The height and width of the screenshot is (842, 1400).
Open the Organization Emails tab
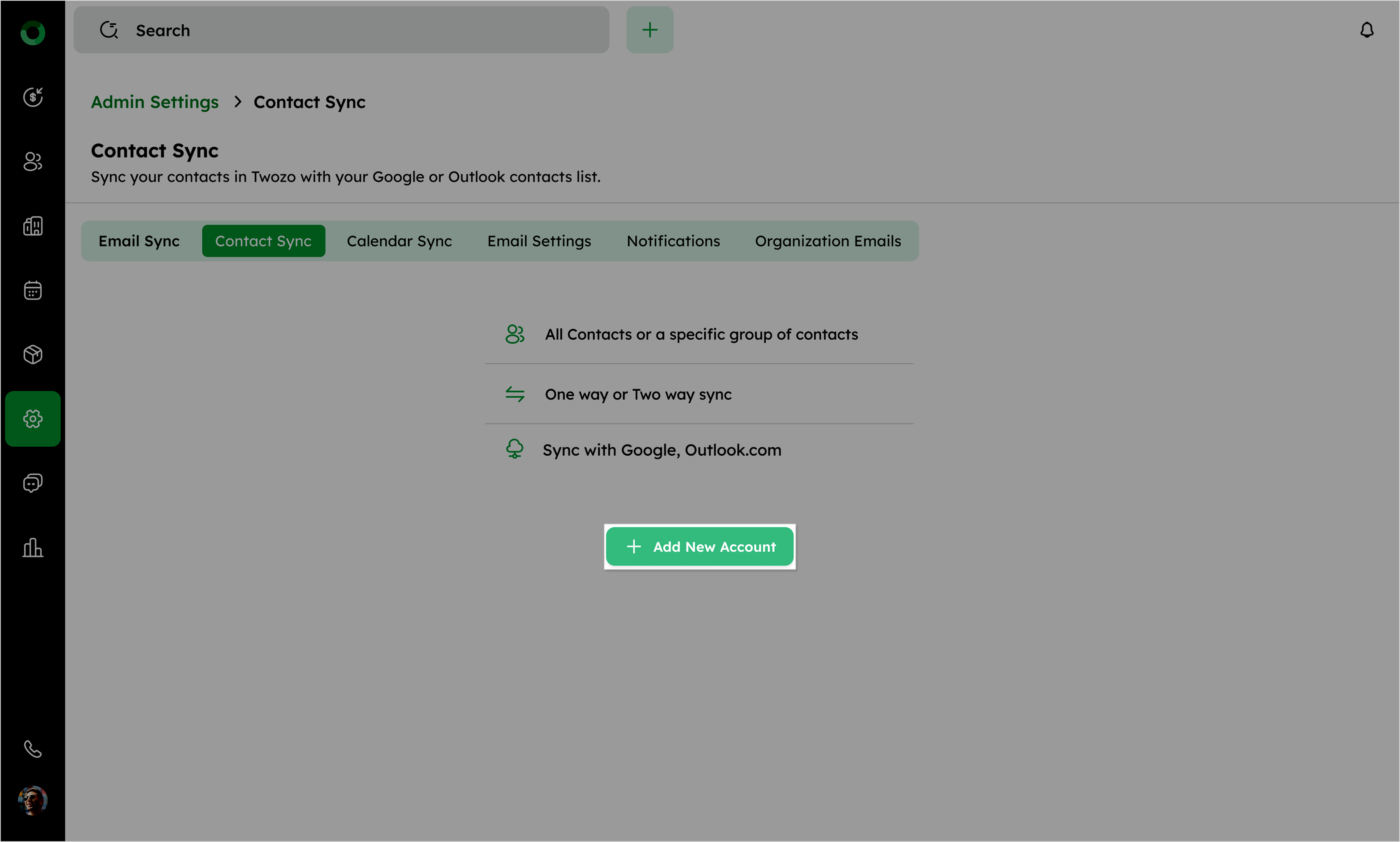click(x=827, y=241)
